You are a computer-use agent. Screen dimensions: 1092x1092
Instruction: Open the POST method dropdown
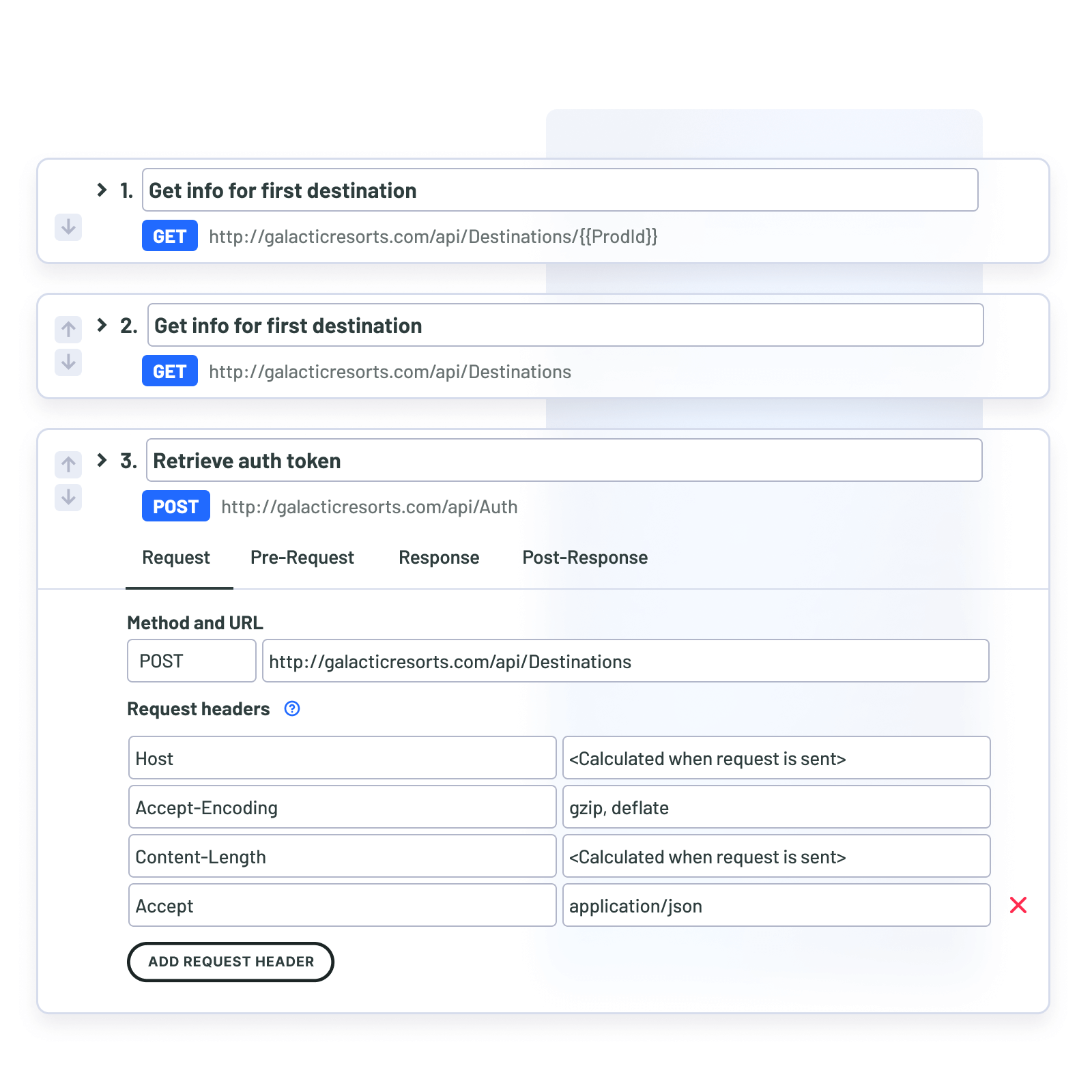(191, 661)
